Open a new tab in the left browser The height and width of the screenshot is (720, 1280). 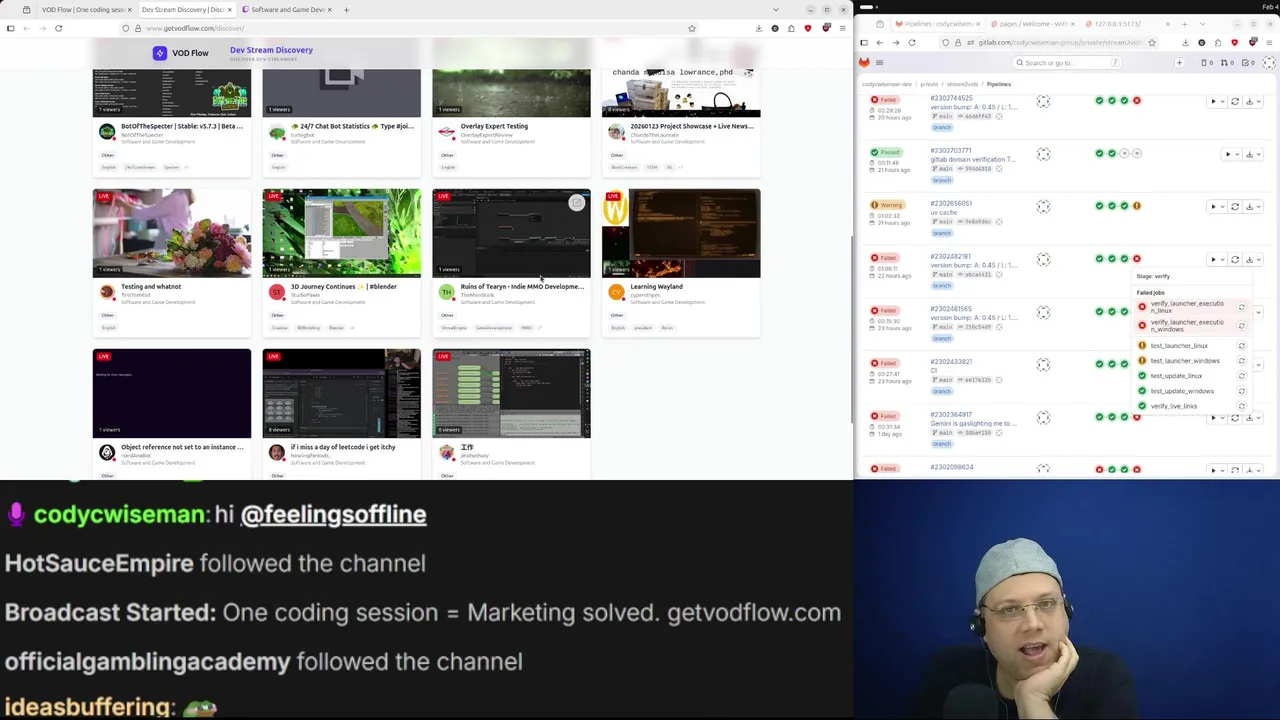tap(346, 10)
